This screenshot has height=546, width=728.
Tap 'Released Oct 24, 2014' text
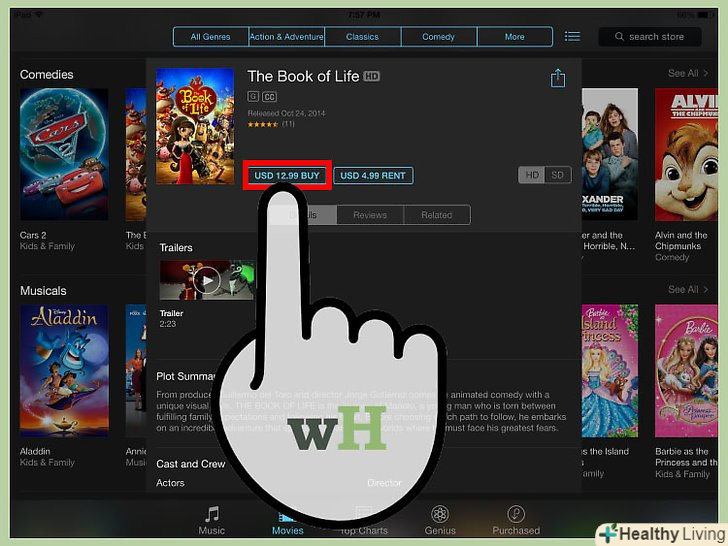pyautogui.click(x=286, y=113)
